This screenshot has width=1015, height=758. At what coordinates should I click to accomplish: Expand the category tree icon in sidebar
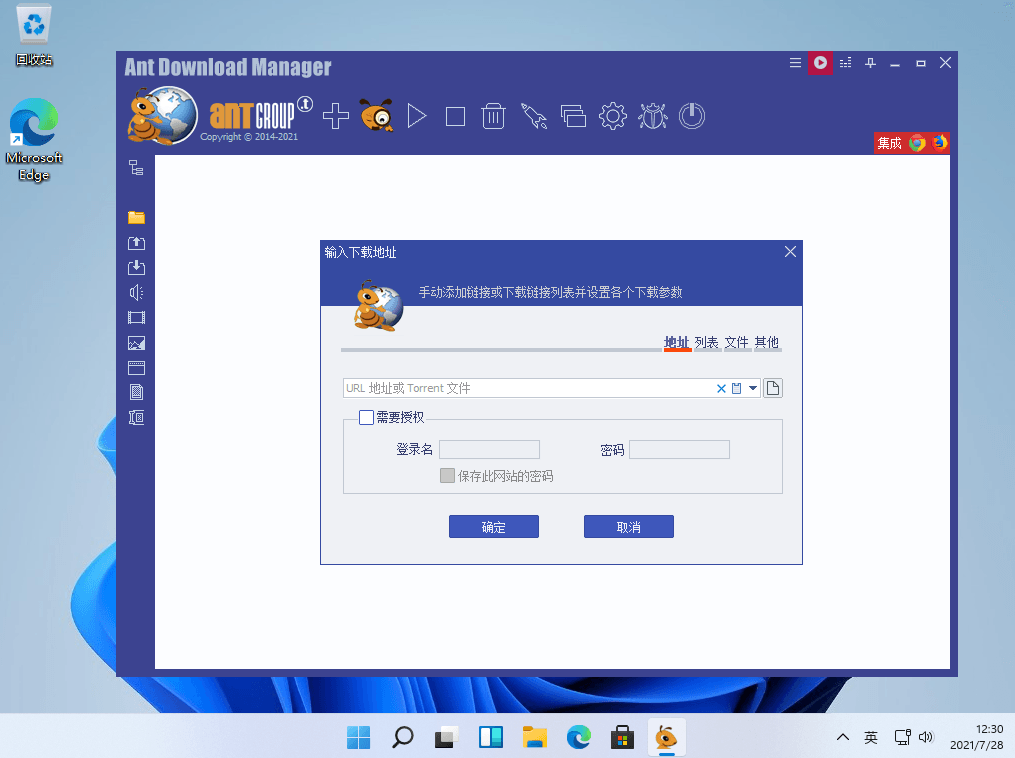pos(136,168)
